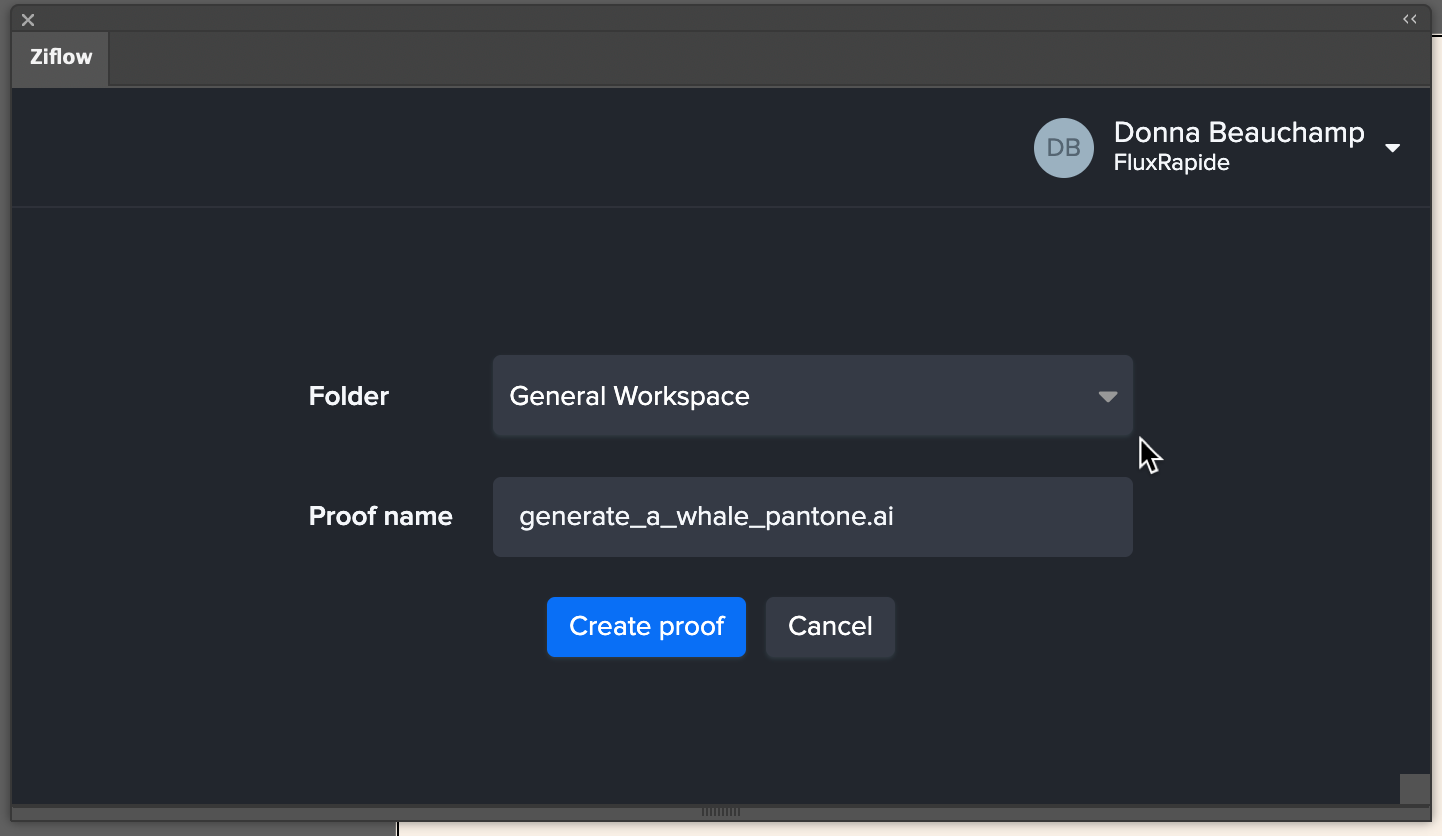
Task: Click the Proof name field label
Action: [x=380, y=516]
